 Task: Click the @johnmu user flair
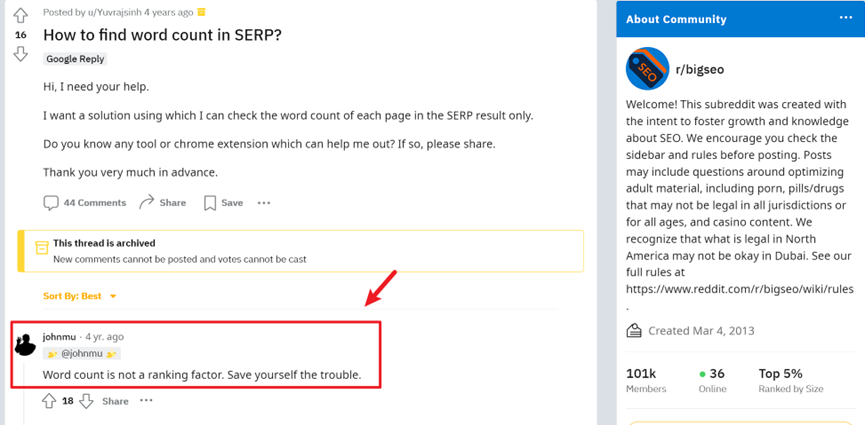(83, 354)
